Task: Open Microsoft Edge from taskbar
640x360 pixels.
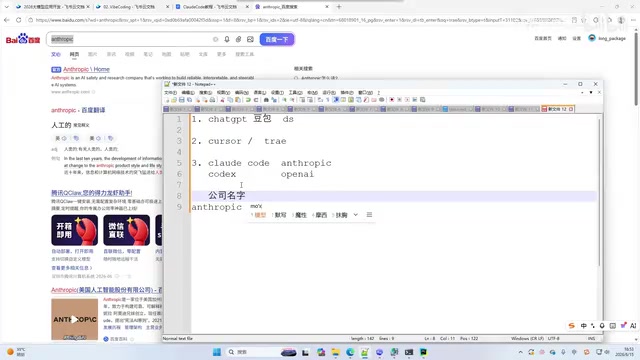Action: (x=350, y=352)
